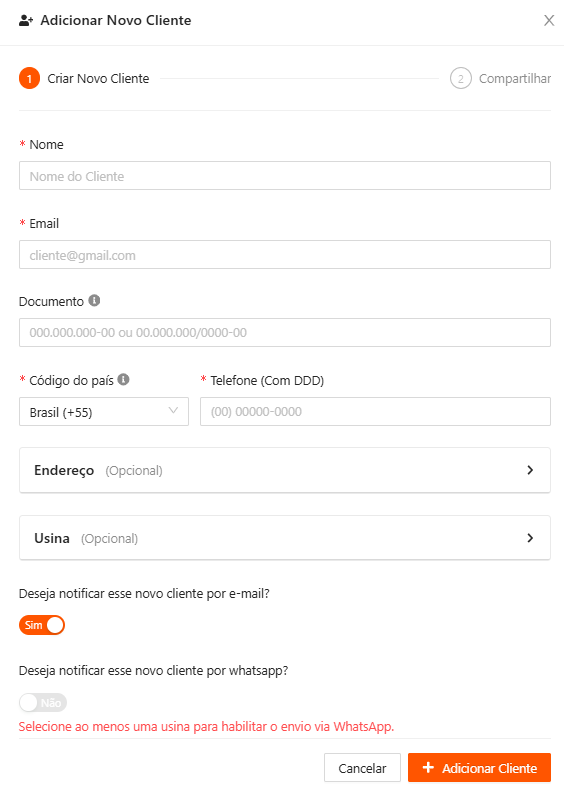Click the Documento info icon
The image size is (564, 795).
94,301
